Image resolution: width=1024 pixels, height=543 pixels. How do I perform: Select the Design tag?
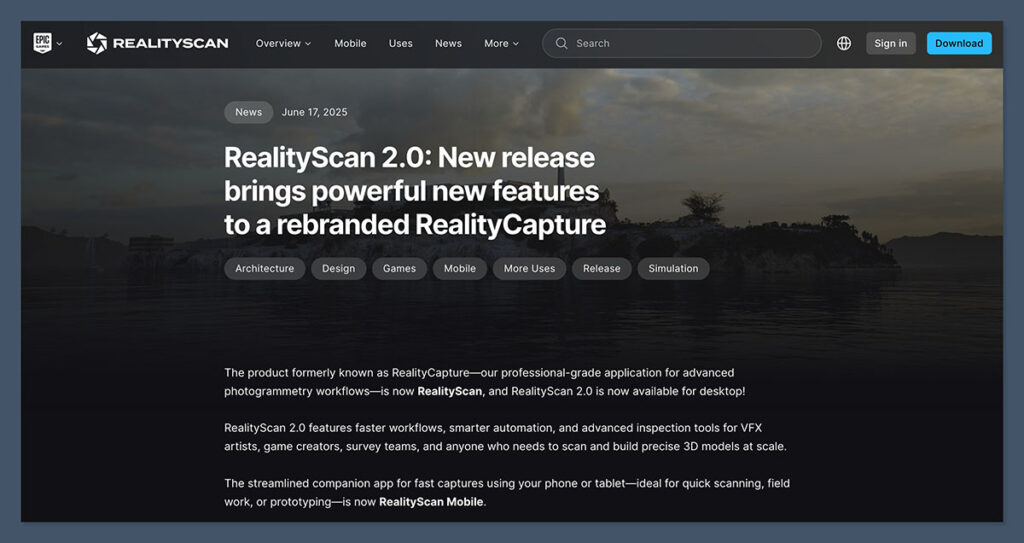point(338,269)
